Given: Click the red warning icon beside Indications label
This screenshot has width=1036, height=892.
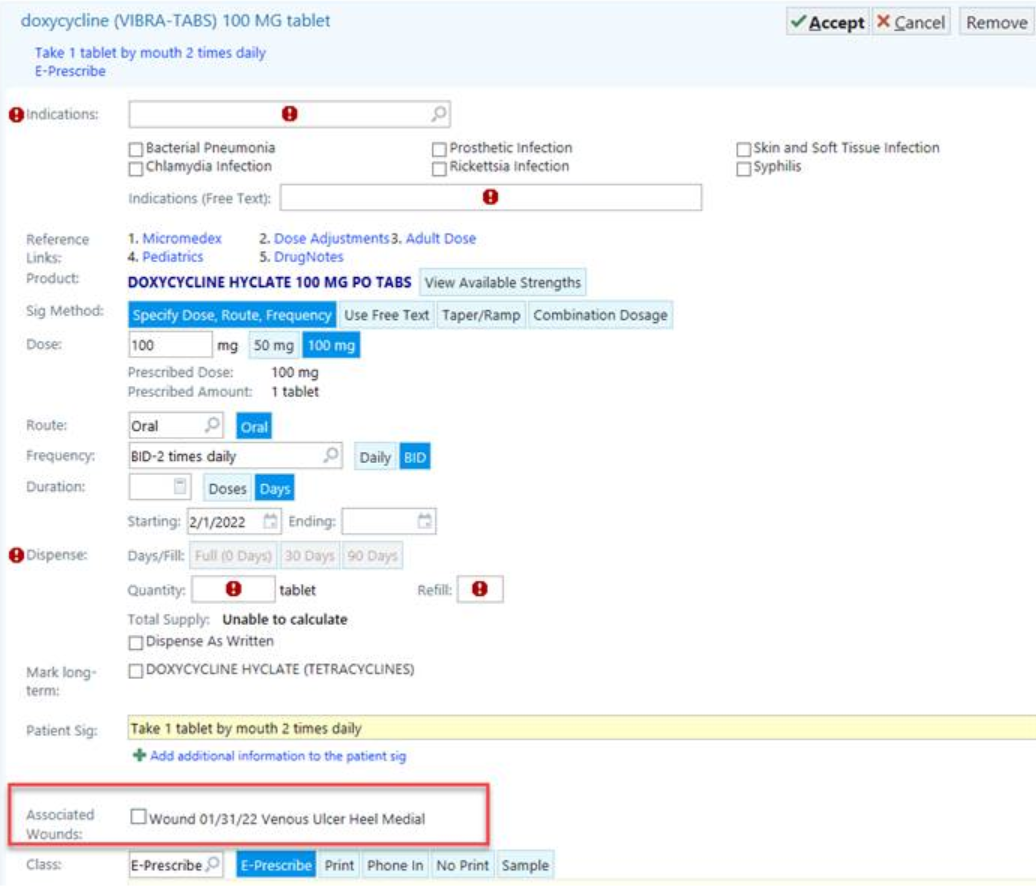Looking at the screenshot, I should point(17,115).
